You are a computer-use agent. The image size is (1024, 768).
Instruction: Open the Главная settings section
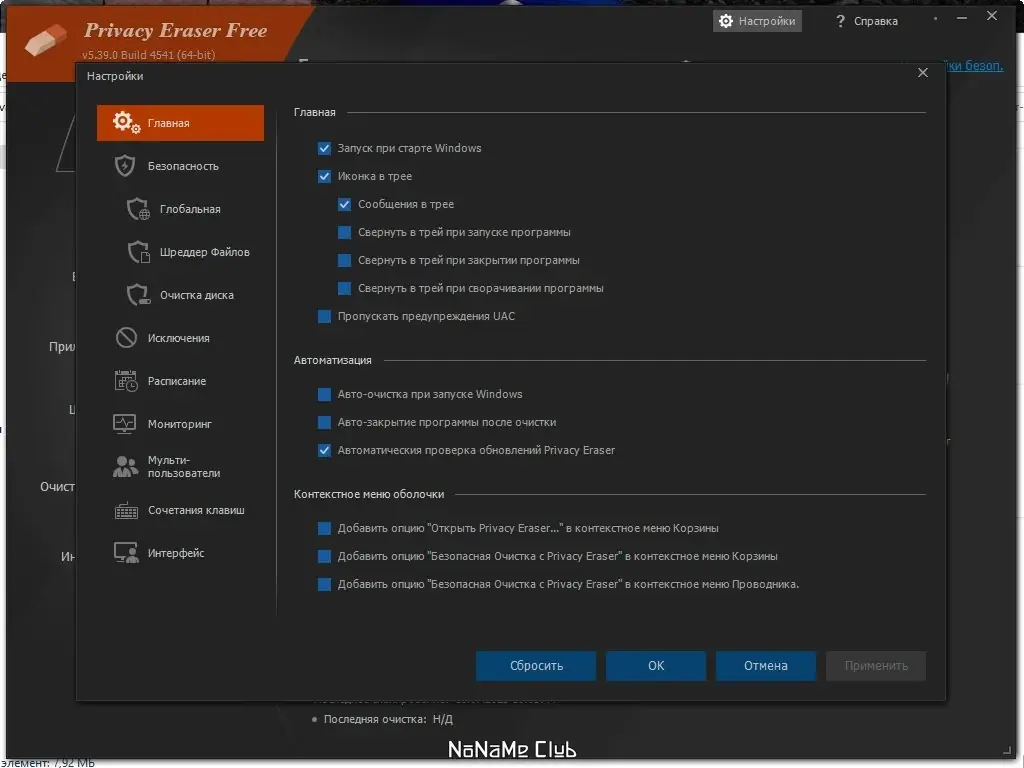tap(180, 123)
